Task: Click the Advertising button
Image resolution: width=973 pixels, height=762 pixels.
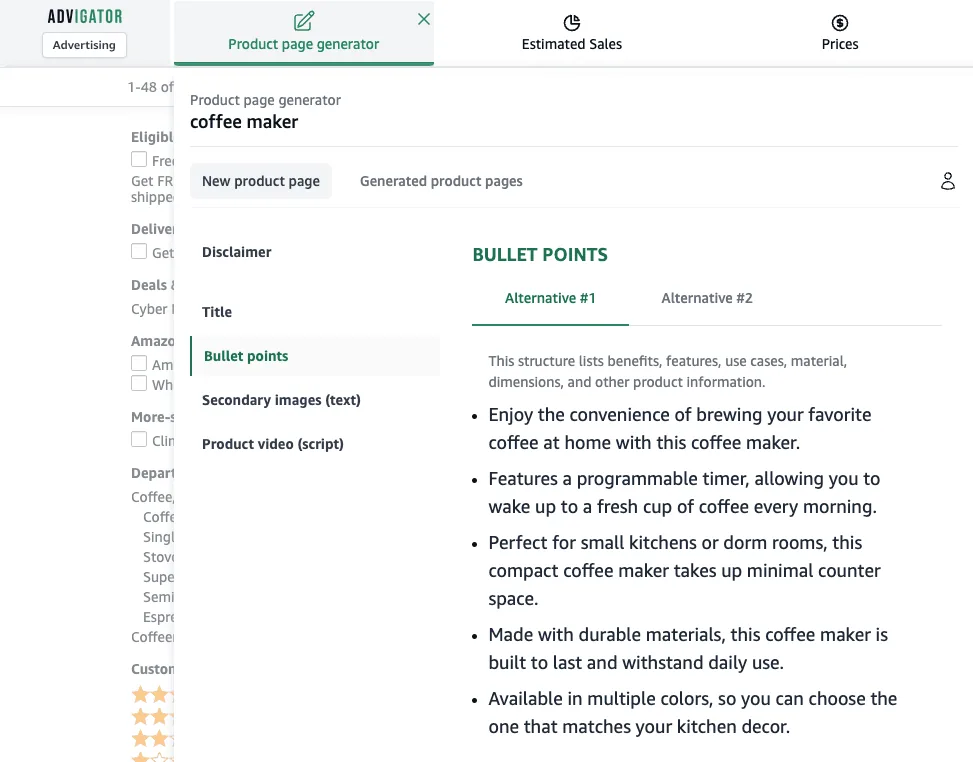Action: [84, 45]
